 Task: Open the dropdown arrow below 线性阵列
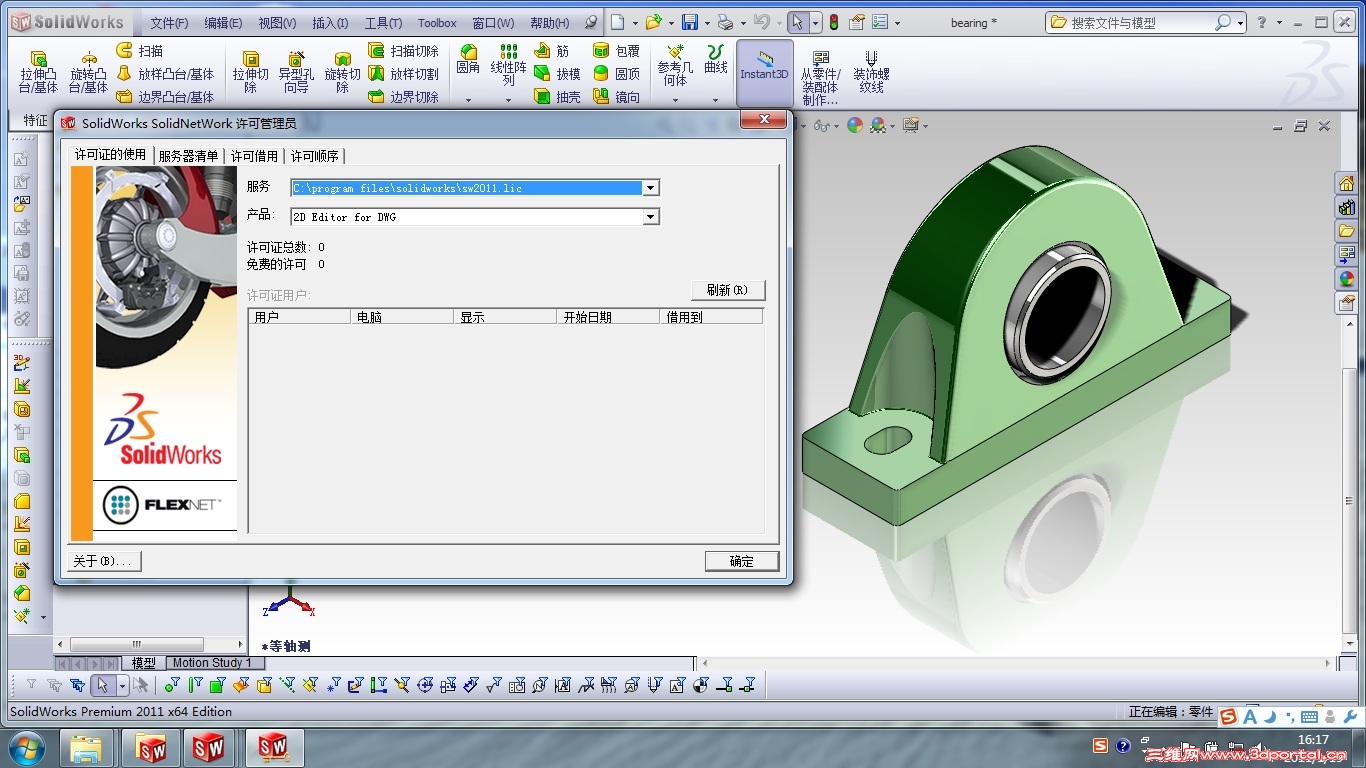[x=508, y=100]
